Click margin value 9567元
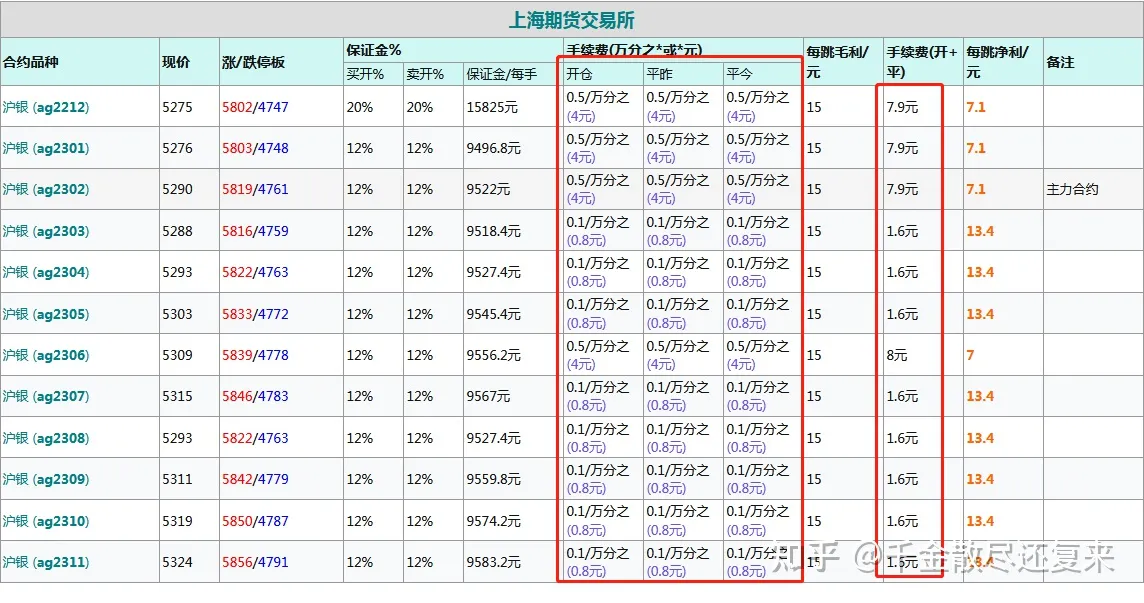 click(488, 396)
